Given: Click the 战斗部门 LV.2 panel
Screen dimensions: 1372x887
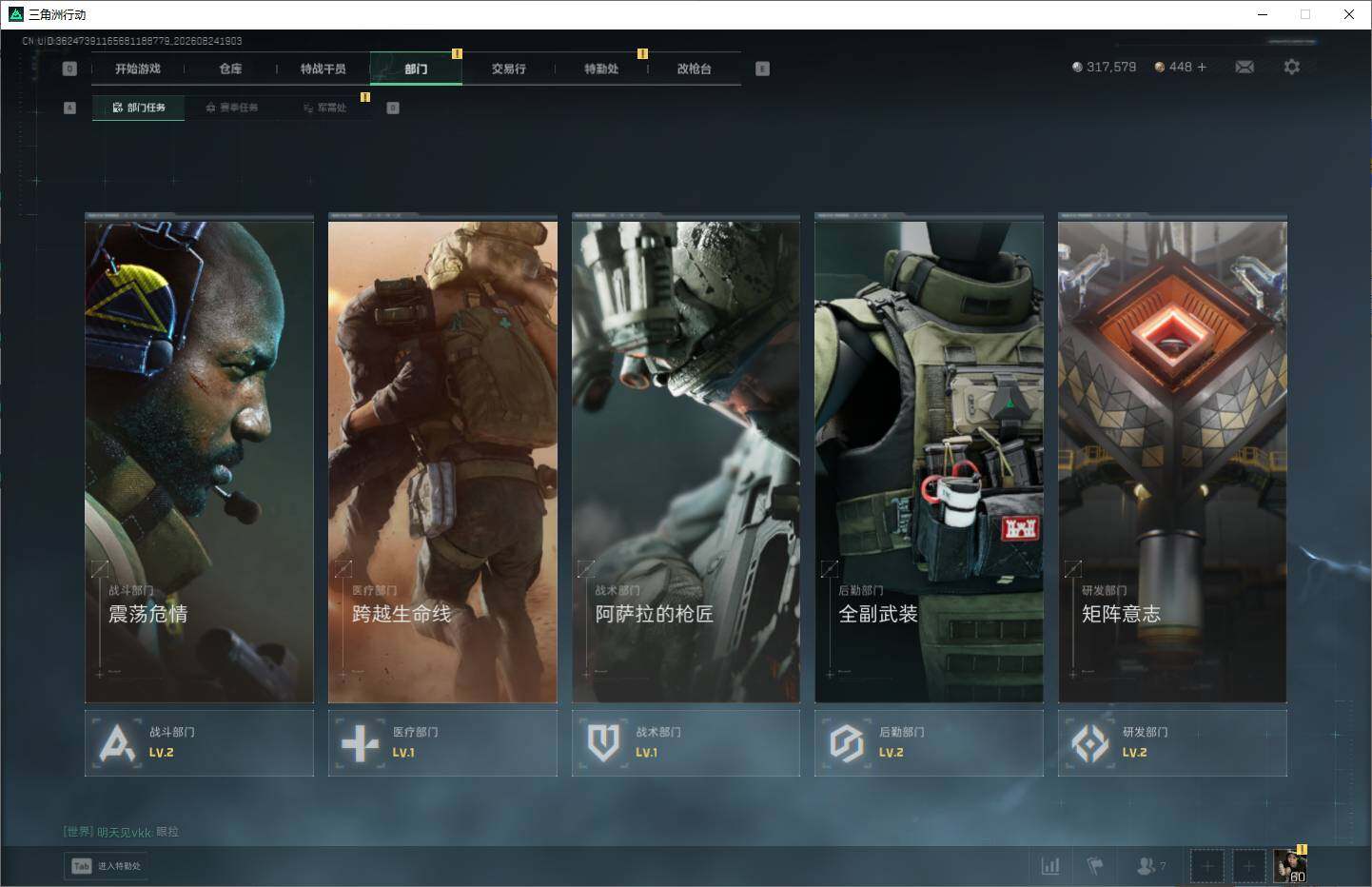Looking at the screenshot, I should click(199, 743).
